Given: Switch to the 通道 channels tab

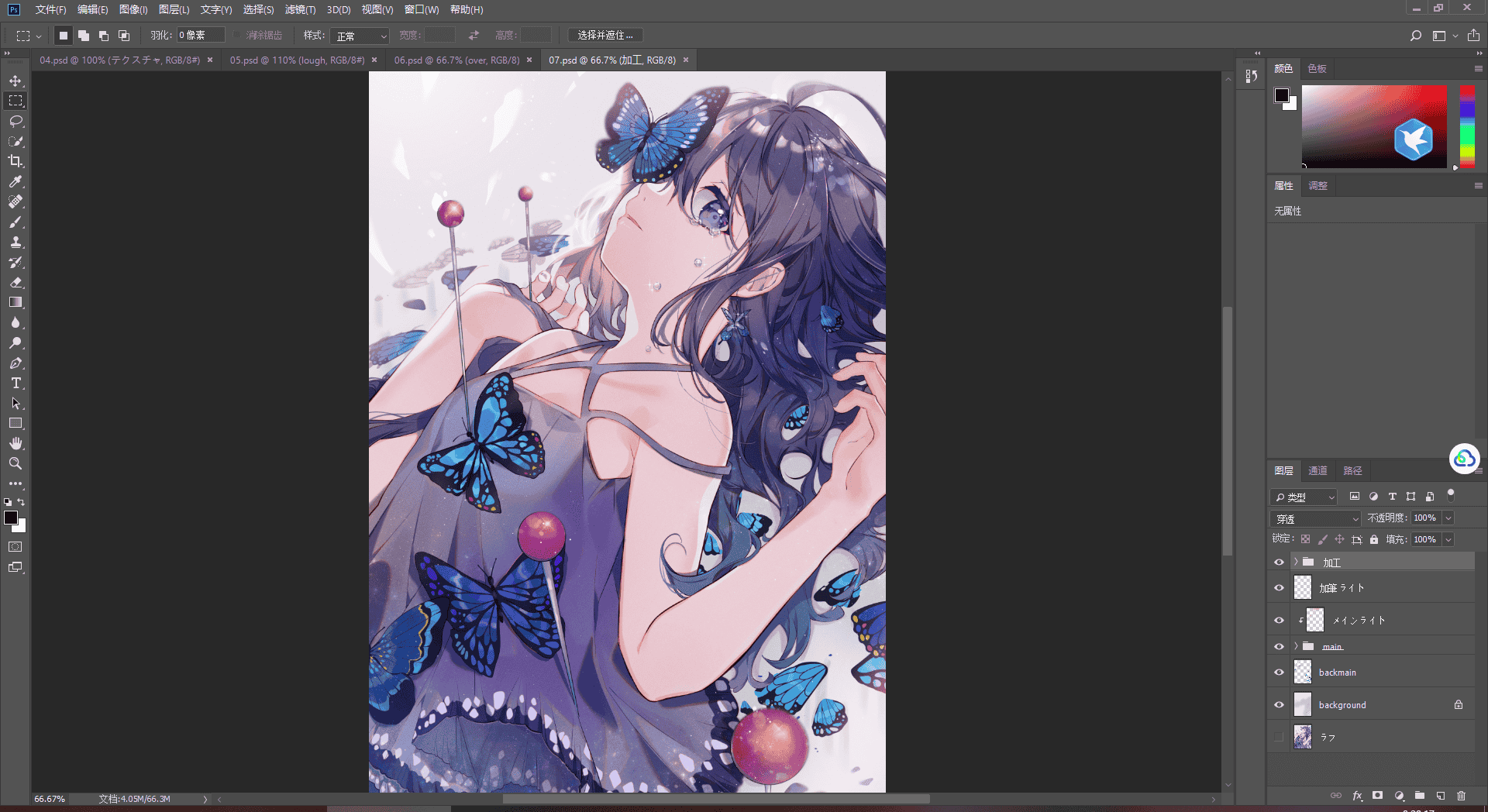Looking at the screenshot, I should click(1317, 470).
